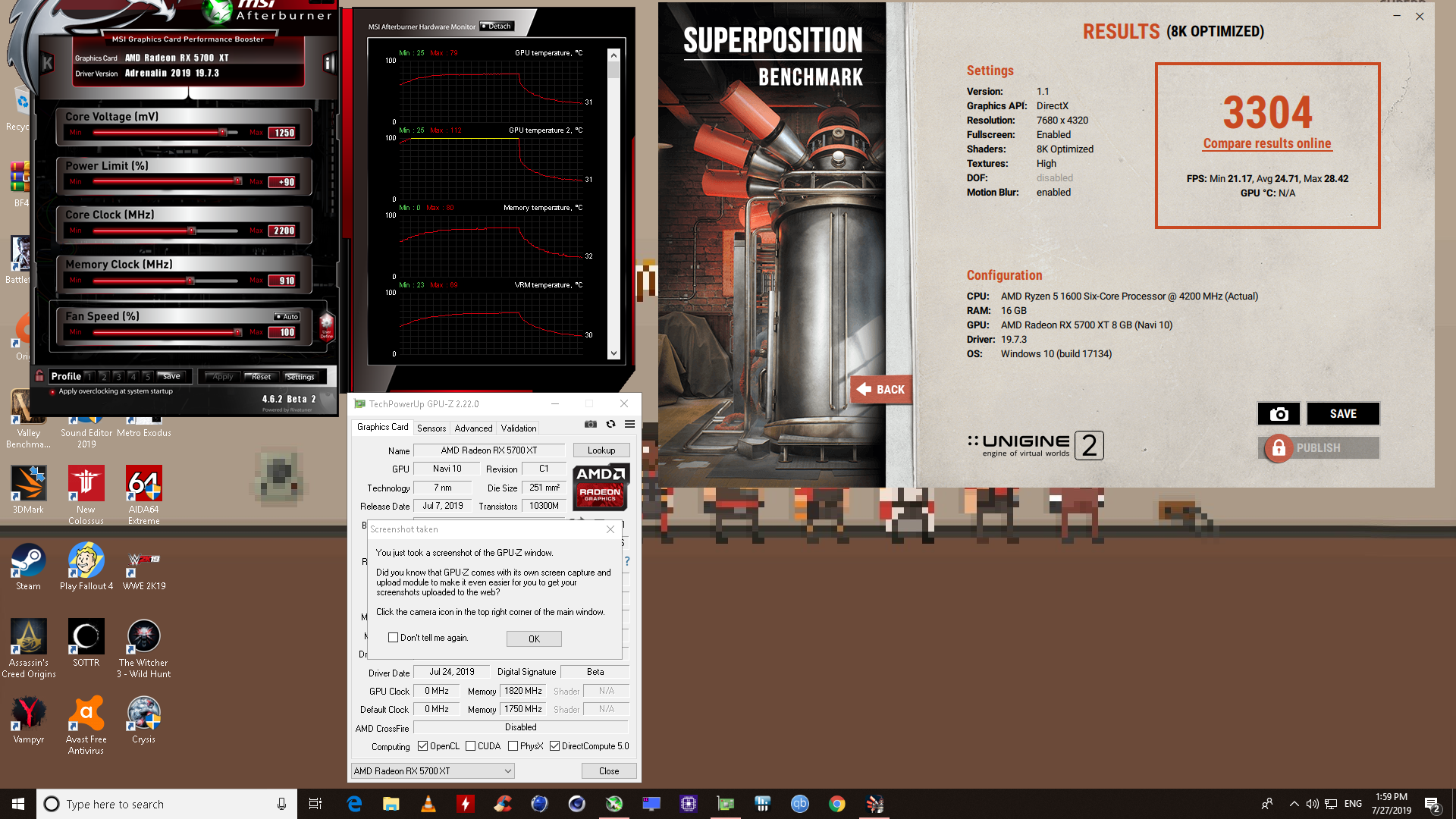Open Task View on the taskbar
This screenshot has width=1456, height=819.
click(315, 804)
